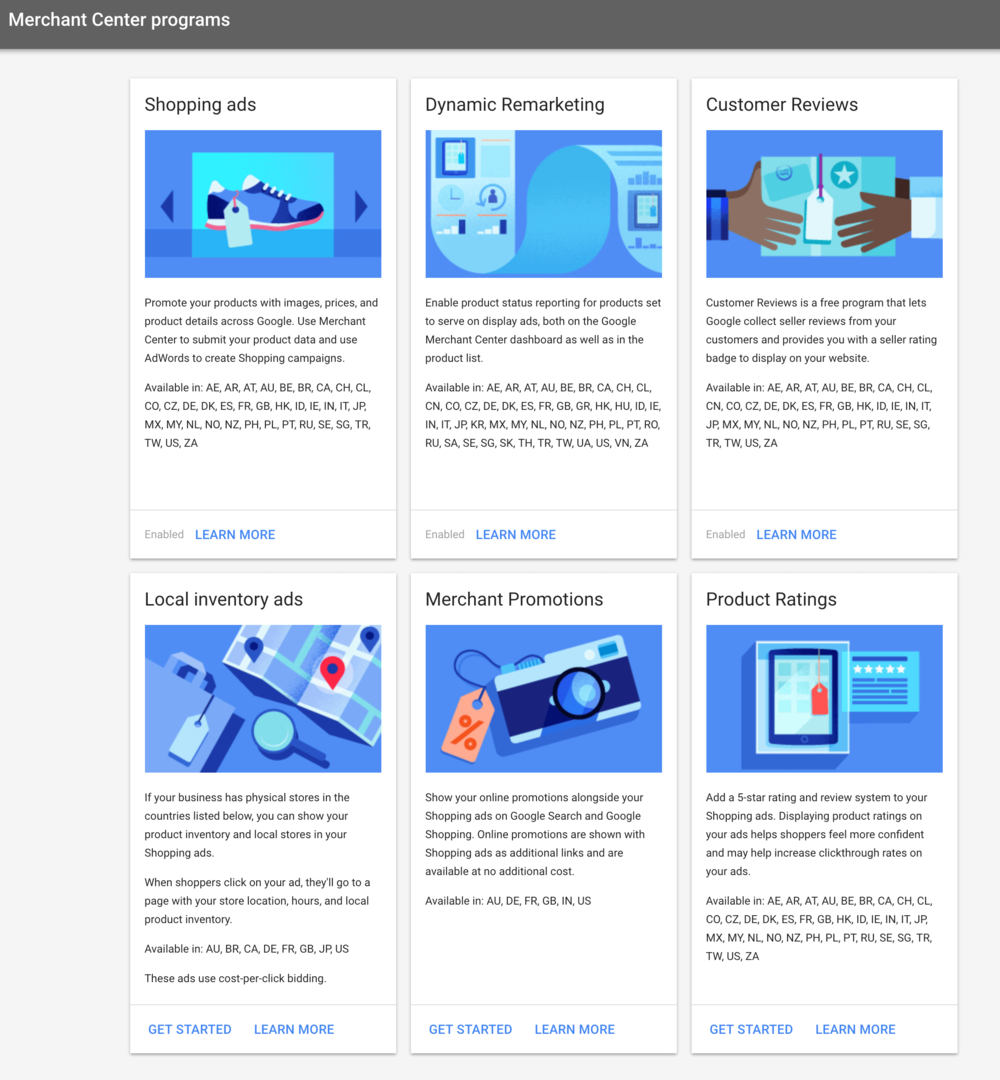
Task: Open Learn More for Shopping ads
Action: (235, 534)
